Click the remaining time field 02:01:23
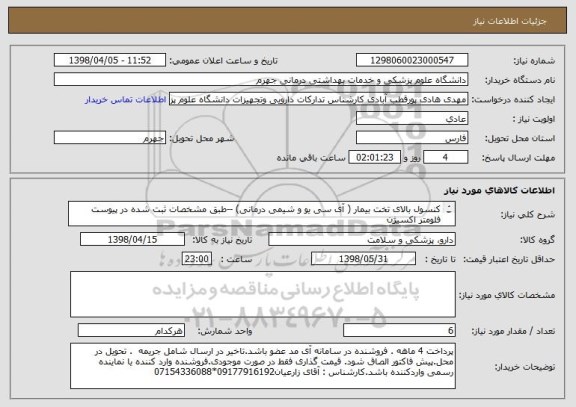 click(x=374, y=158)
